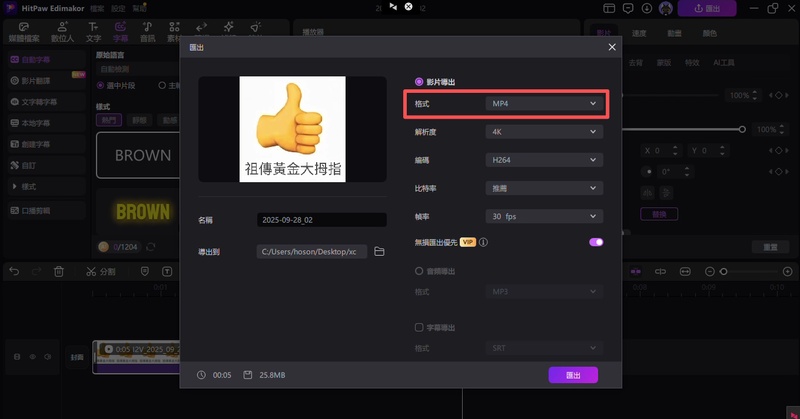
Task: Click the folder icon beside export path
Action: [379, 251]
